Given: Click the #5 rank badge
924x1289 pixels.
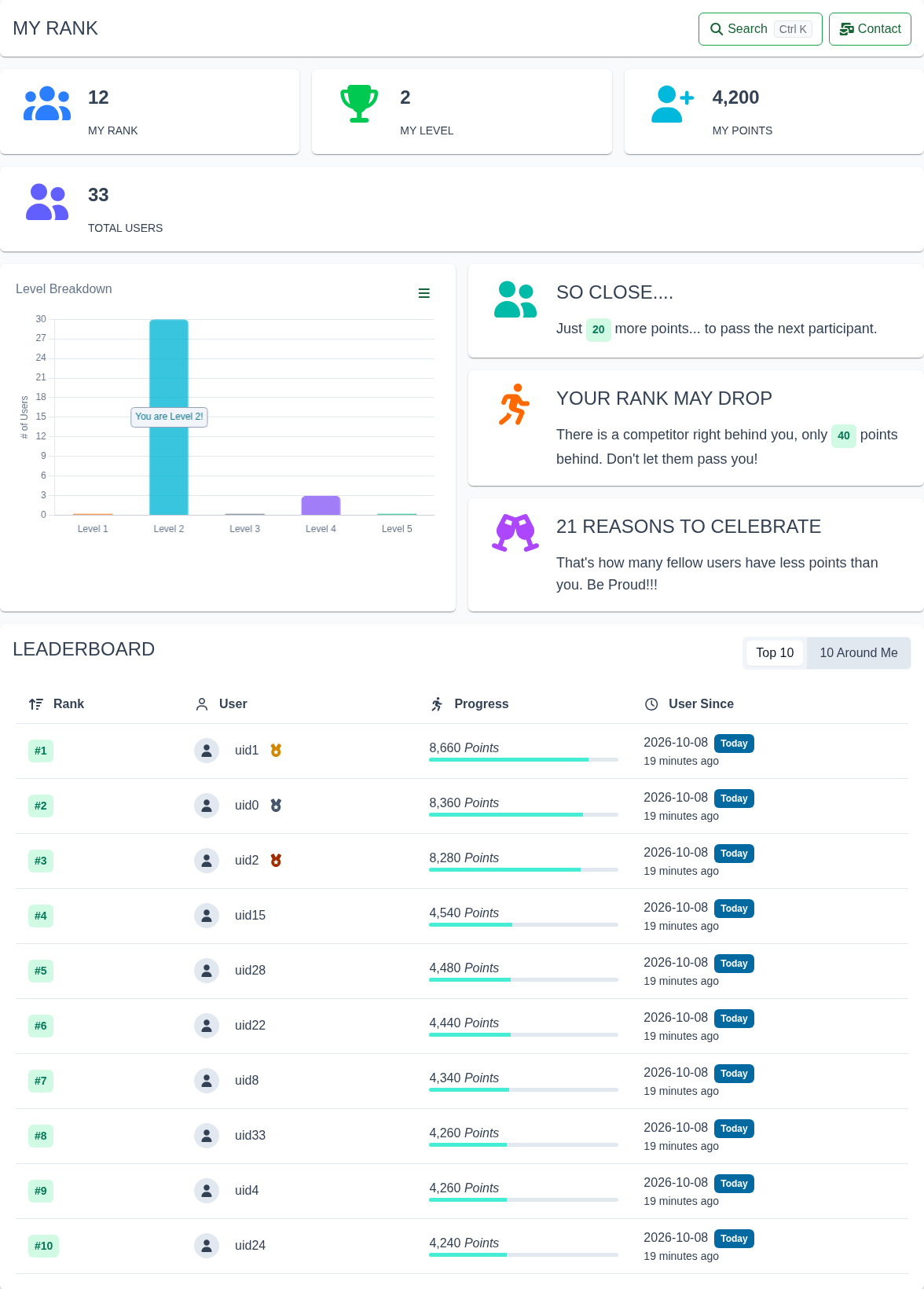Looking at the screenshot, I should [41, 971].
